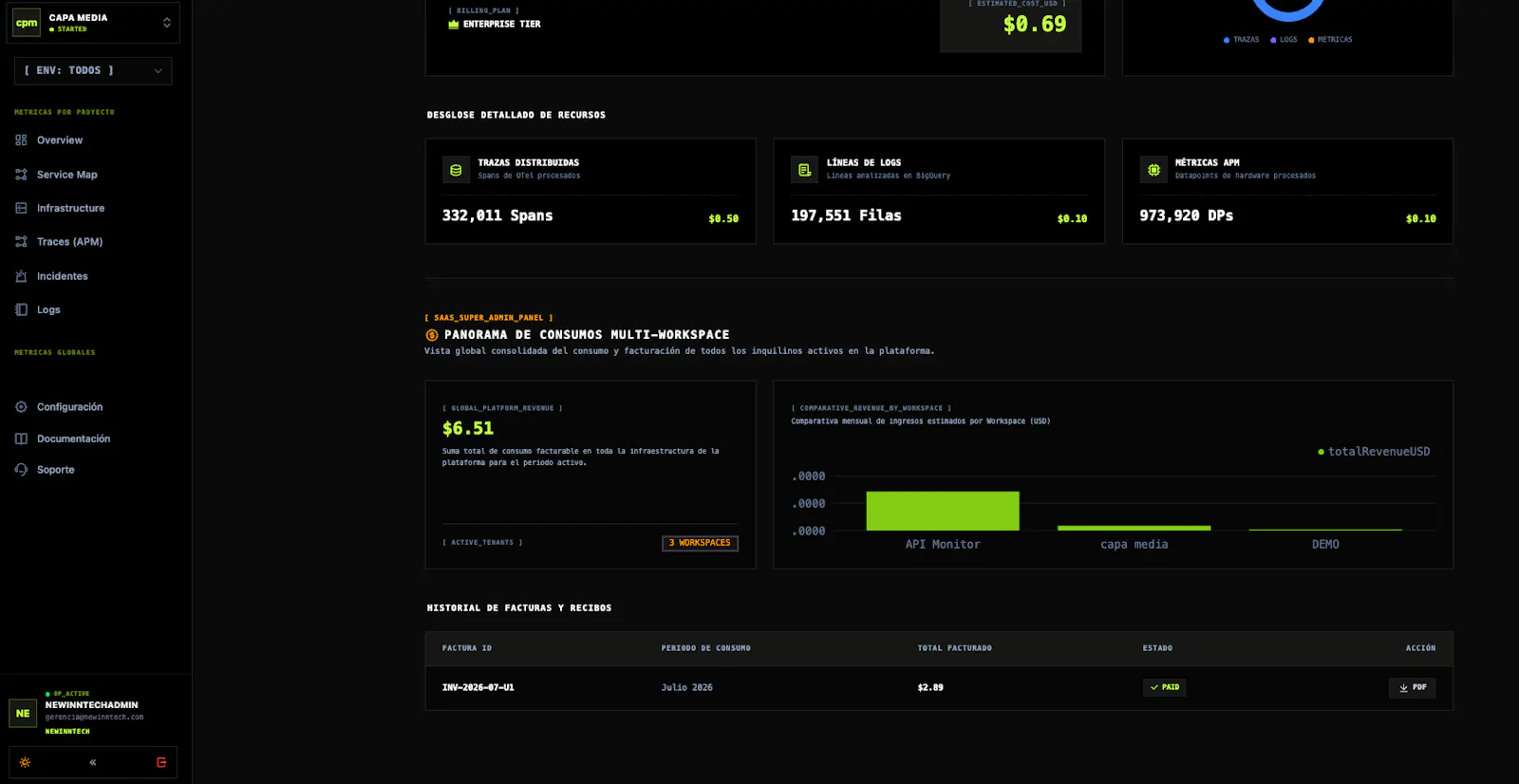Click the 197,551 Filas value
The height and width of the screenshot is (784, 1519).
point(846,215)
